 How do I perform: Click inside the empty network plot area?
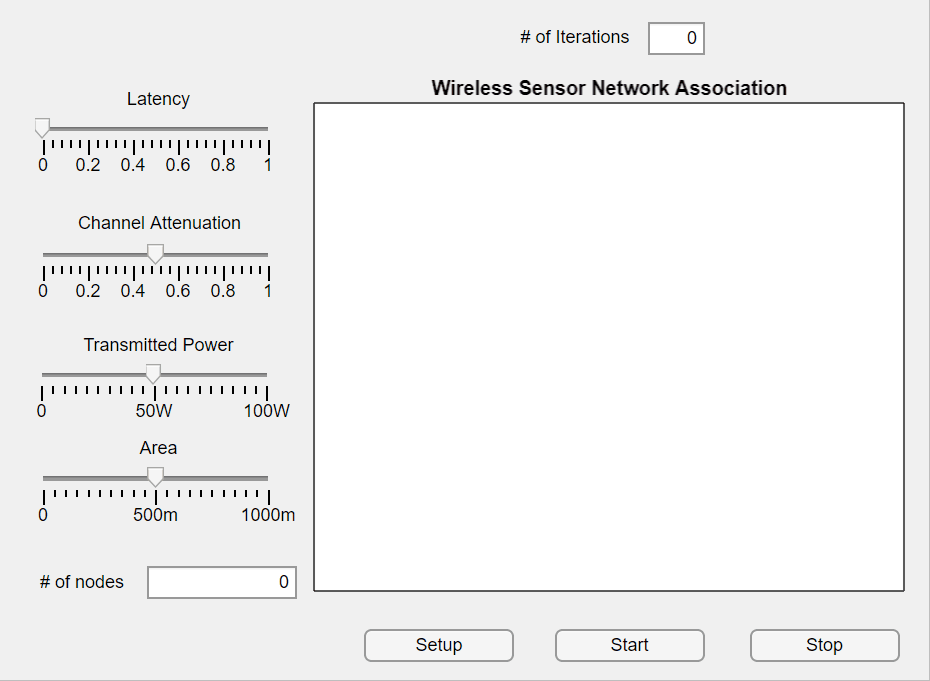tap(608, 346)
